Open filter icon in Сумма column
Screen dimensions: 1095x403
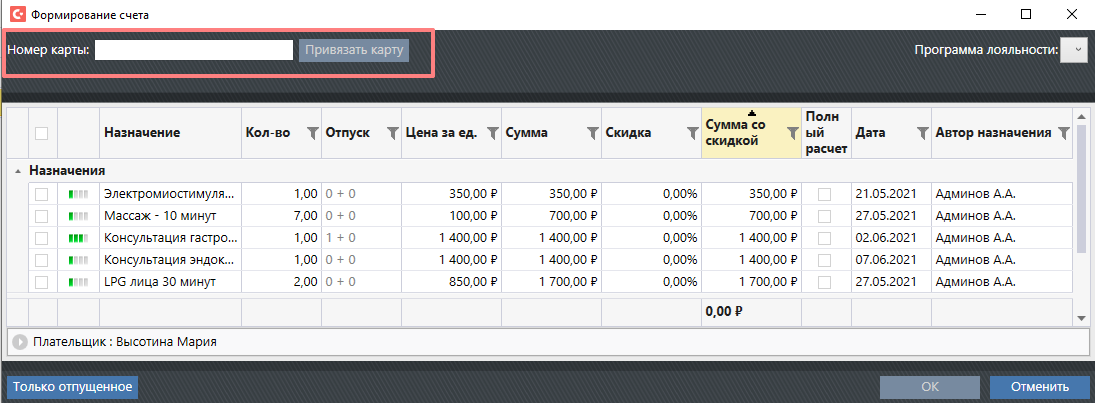click(x=591, y=133)
